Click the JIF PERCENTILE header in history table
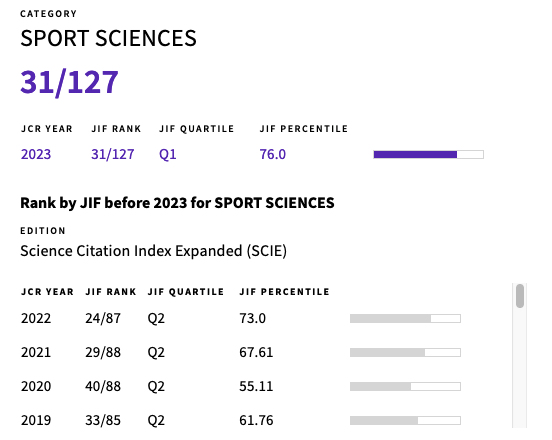552x440 pixels. click(284, 292)
